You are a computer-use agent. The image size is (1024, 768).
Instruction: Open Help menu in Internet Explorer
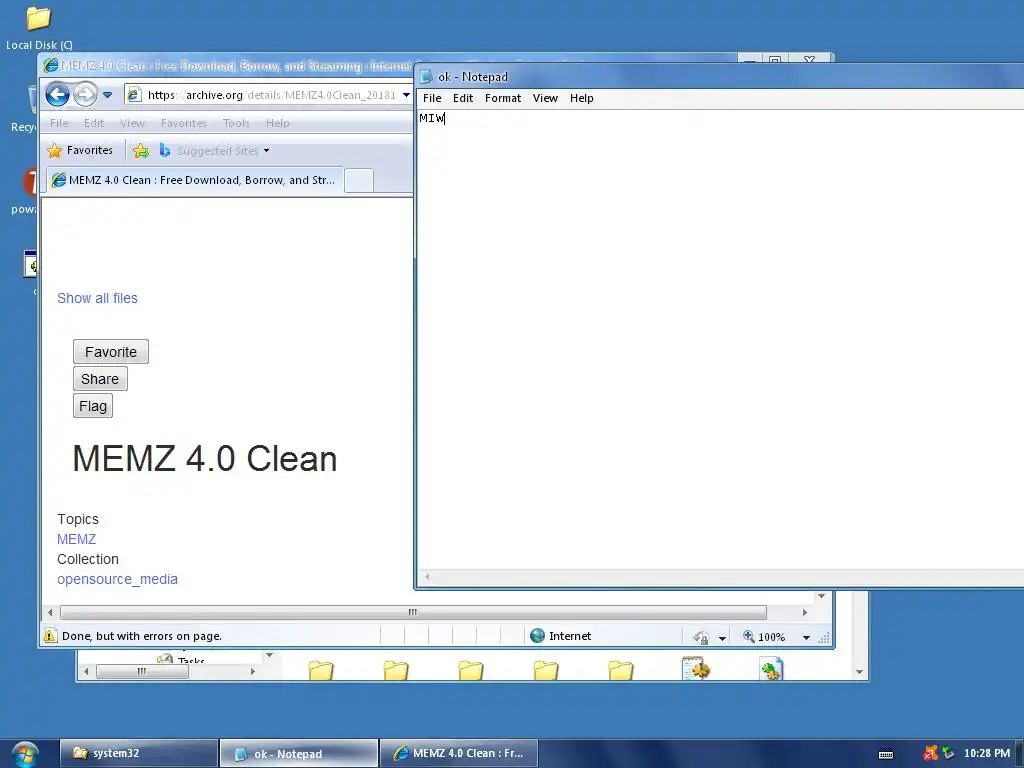pyautogui.click(x=278, y=123)
